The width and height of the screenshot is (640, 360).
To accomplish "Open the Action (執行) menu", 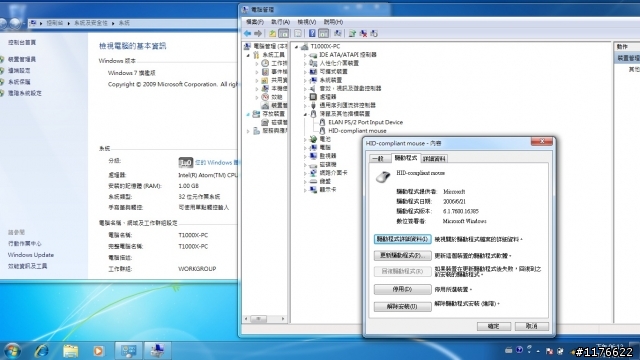I will coord(280,22).
